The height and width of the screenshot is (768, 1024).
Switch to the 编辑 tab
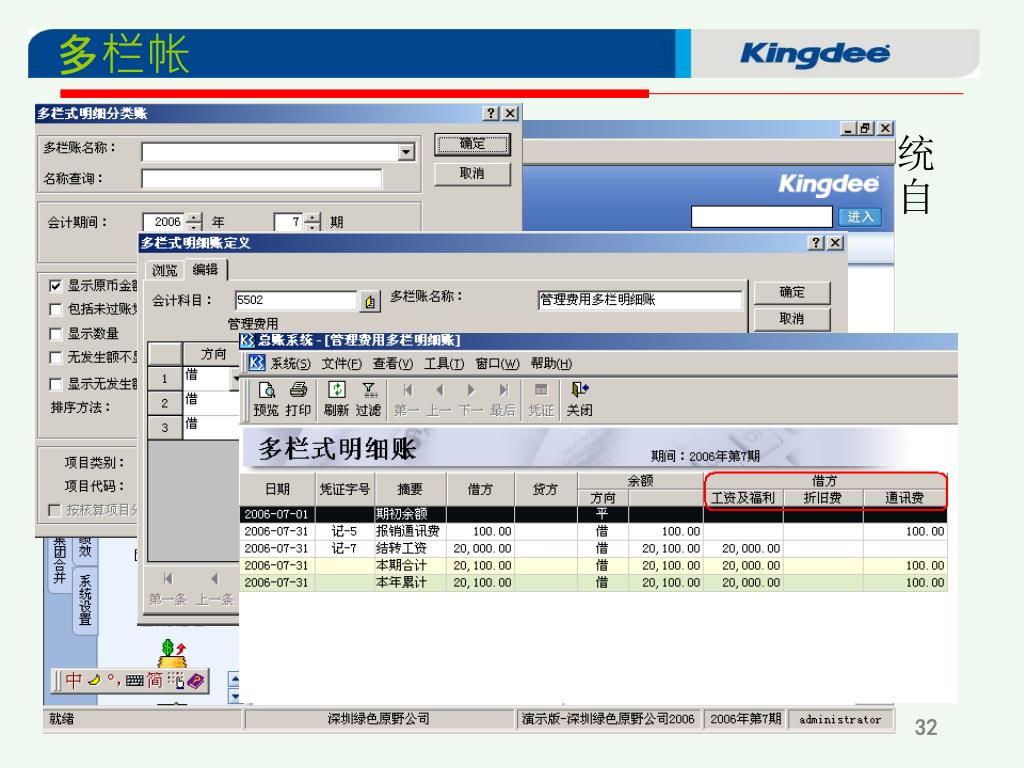[205, 269]
